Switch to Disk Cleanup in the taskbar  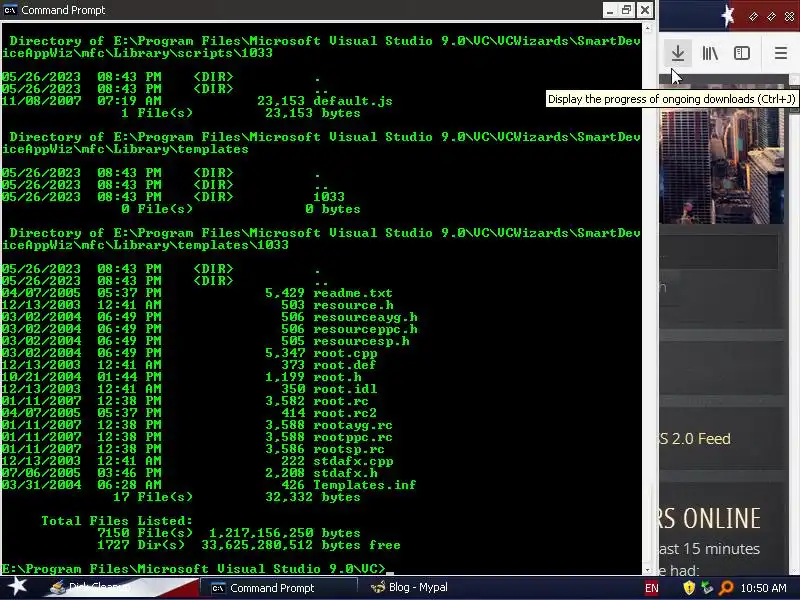point(99,588)
